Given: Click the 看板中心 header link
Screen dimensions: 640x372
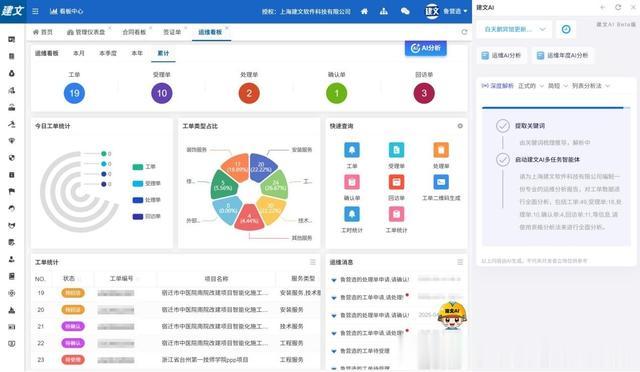Looking at the screenshot, I should pos(66,11).
